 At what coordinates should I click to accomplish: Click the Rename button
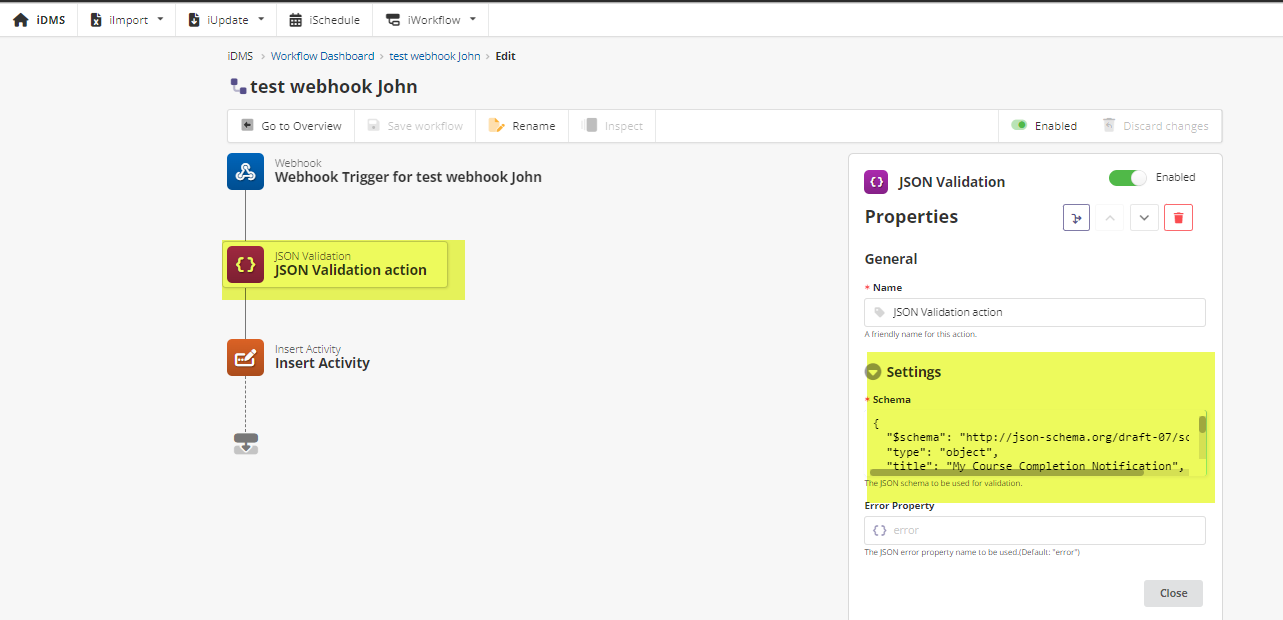pyautogui.click(x=521, y=126)
